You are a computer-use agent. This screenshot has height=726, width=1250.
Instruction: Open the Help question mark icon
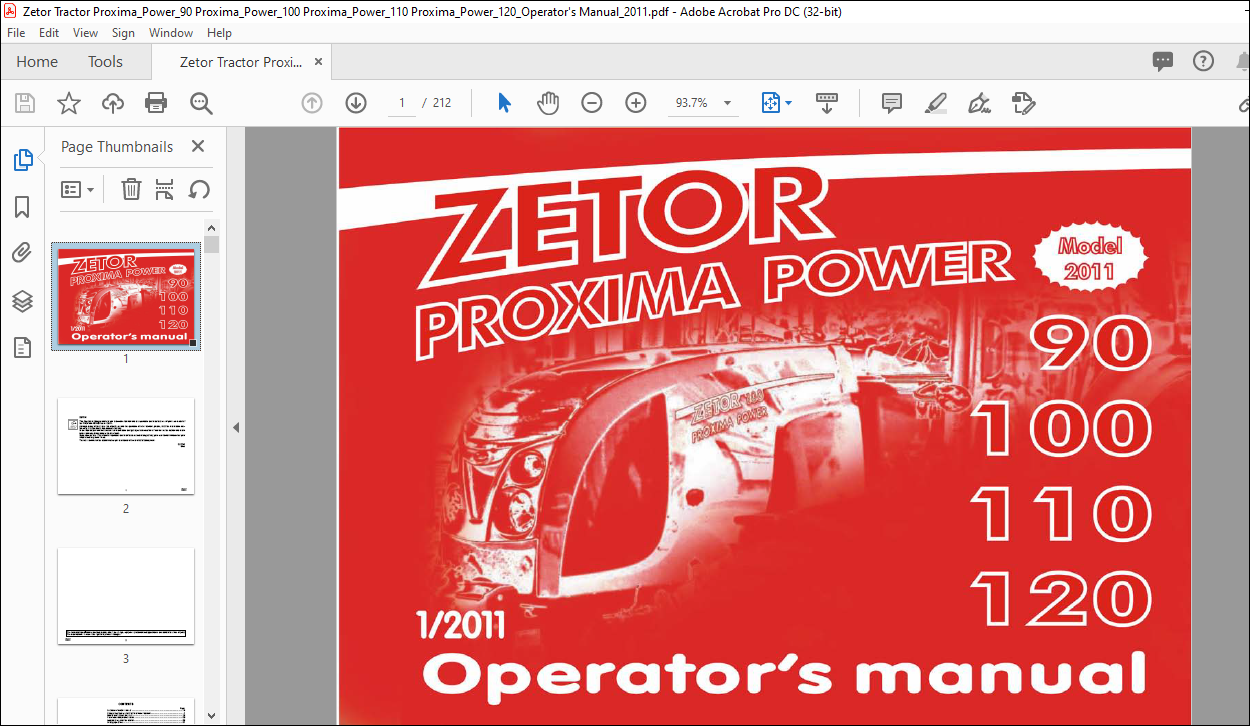click(1204, 61)
